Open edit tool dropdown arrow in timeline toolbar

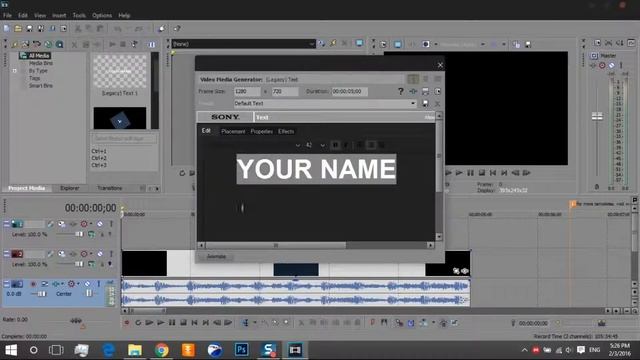tap(255, 323)
